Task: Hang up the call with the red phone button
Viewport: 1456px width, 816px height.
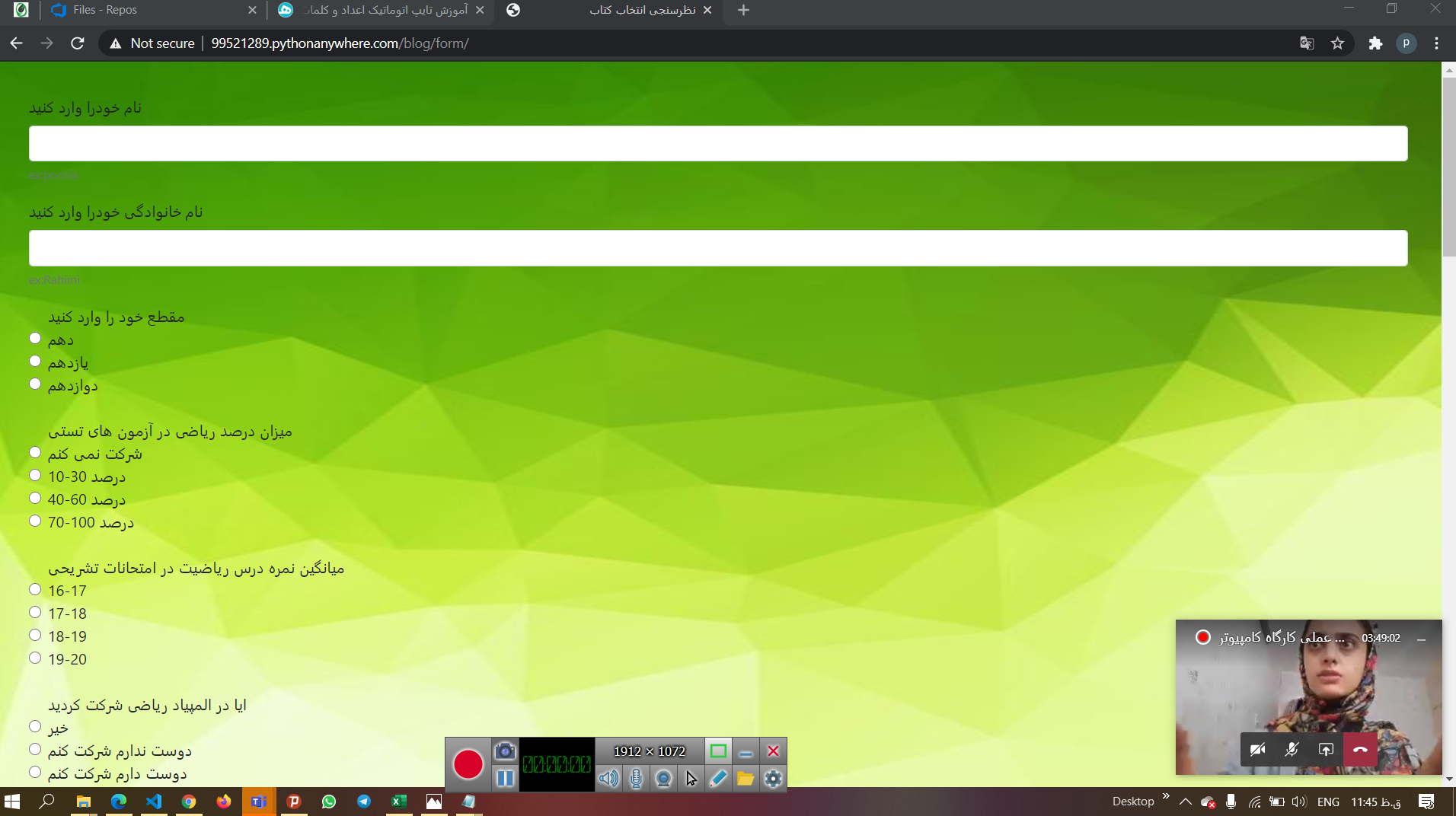Action: (1360, 750)
